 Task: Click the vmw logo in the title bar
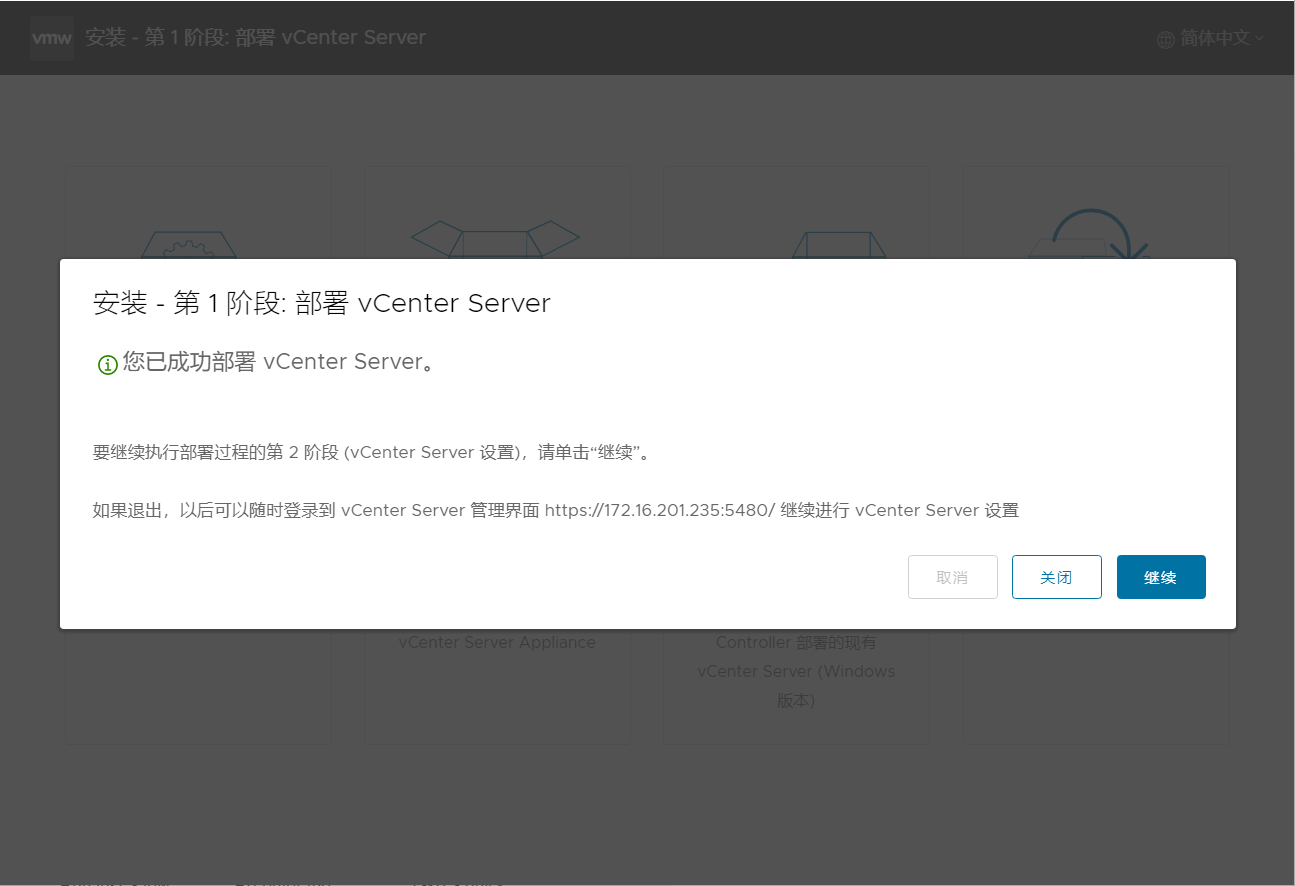click(51, 37)
